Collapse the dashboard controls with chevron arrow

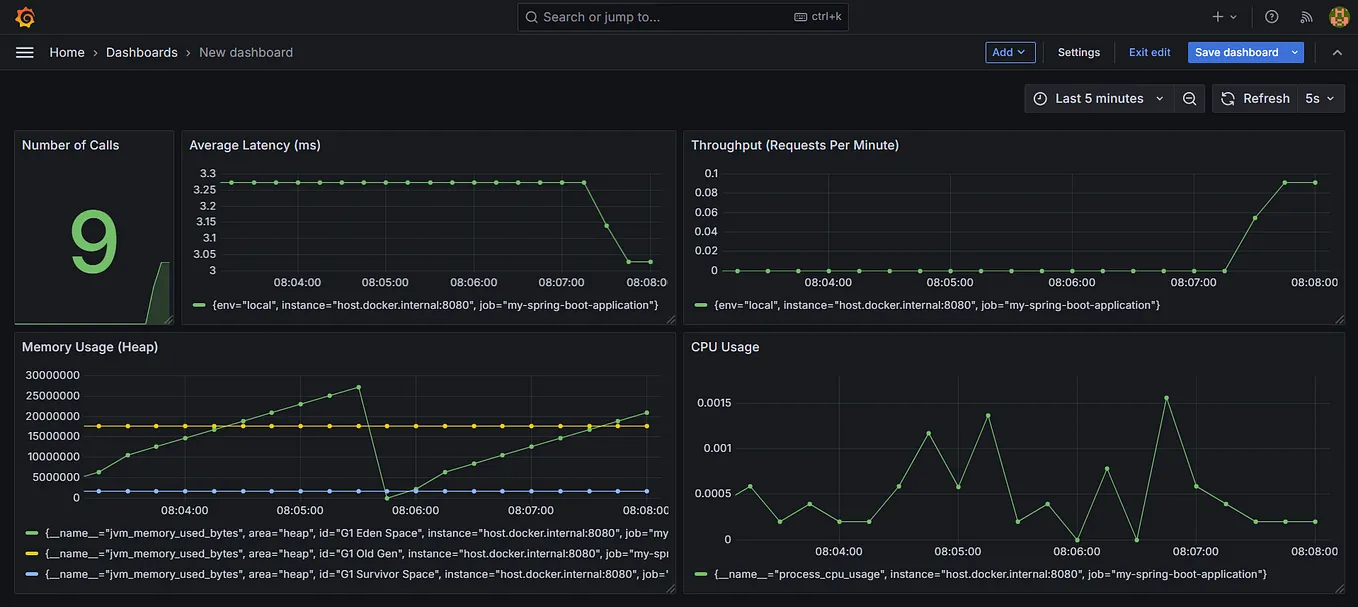pos(1337,52)
